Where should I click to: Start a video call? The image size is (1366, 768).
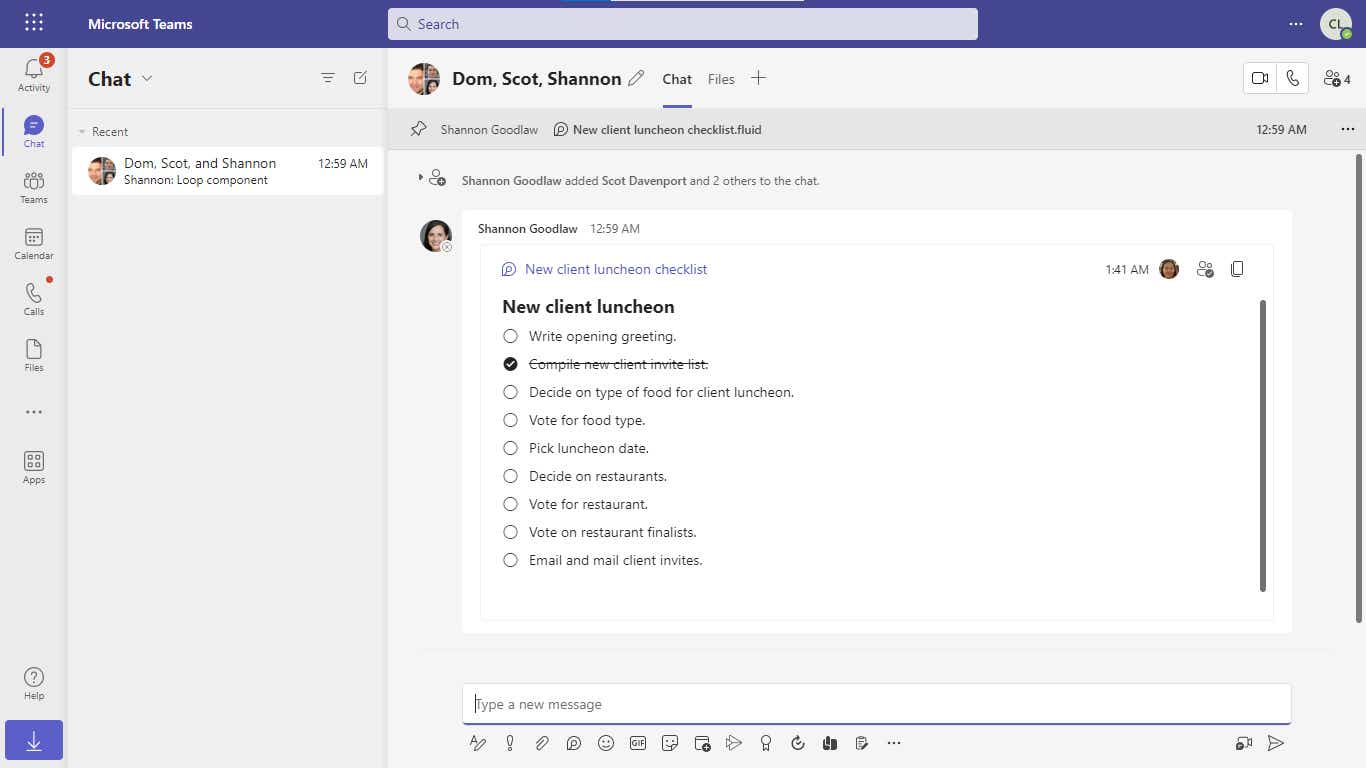(x=1260, y=78)
